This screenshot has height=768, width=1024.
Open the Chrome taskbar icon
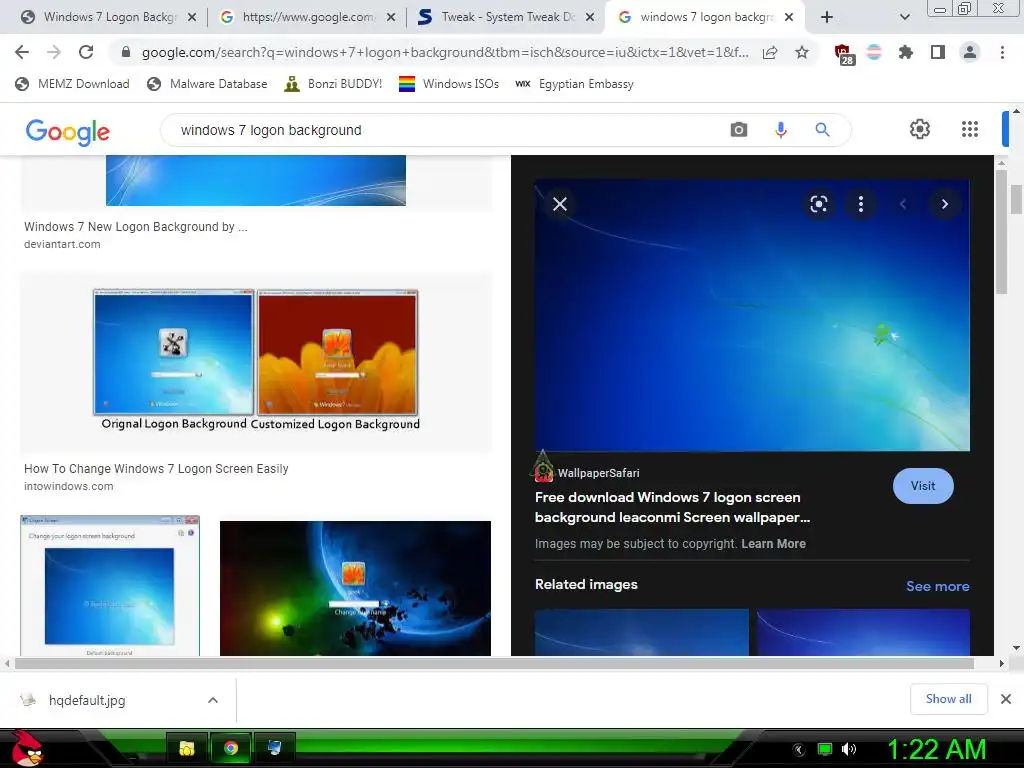point(231,748)
